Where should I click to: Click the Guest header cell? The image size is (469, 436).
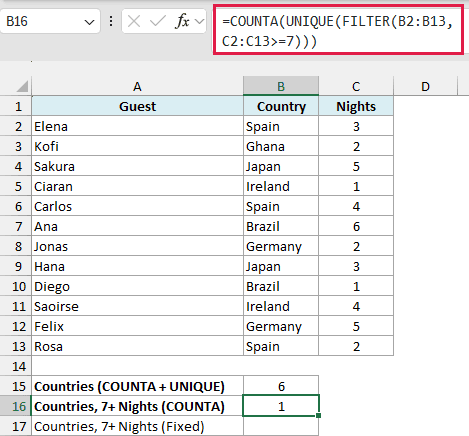tap(137, 106)
